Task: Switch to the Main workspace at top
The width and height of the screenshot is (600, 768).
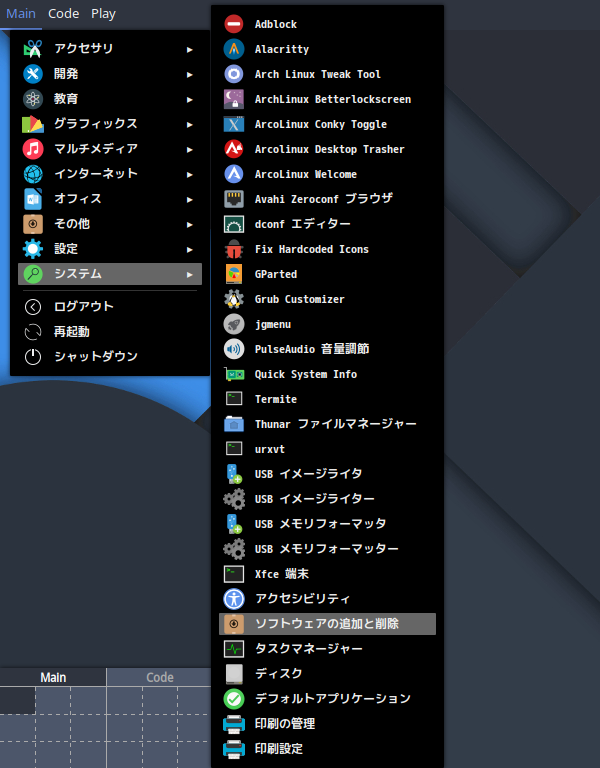Action: [x=21, y=14]
